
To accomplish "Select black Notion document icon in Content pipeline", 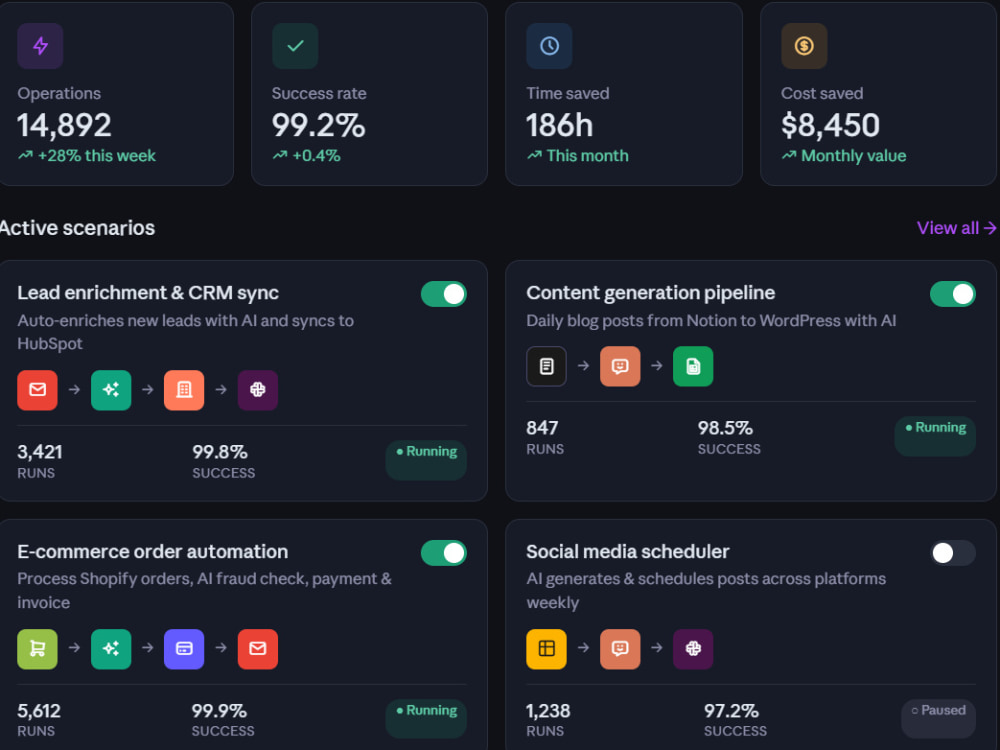I will (547, 366).
